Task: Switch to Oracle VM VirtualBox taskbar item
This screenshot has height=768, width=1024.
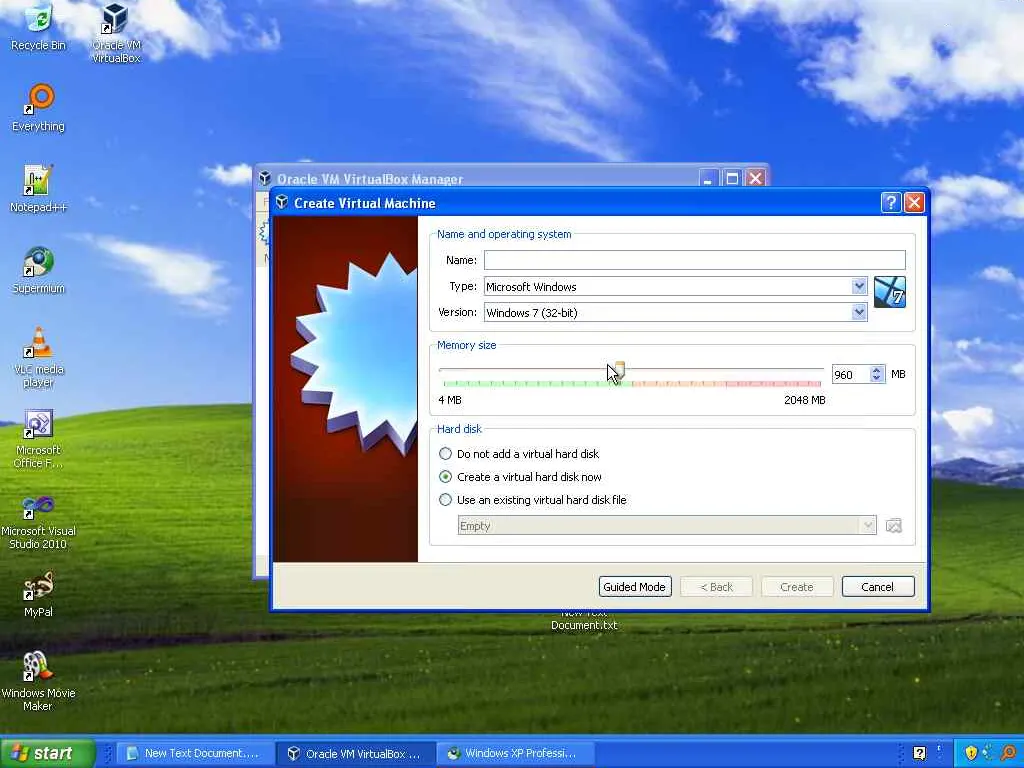Action: (355, 753)
